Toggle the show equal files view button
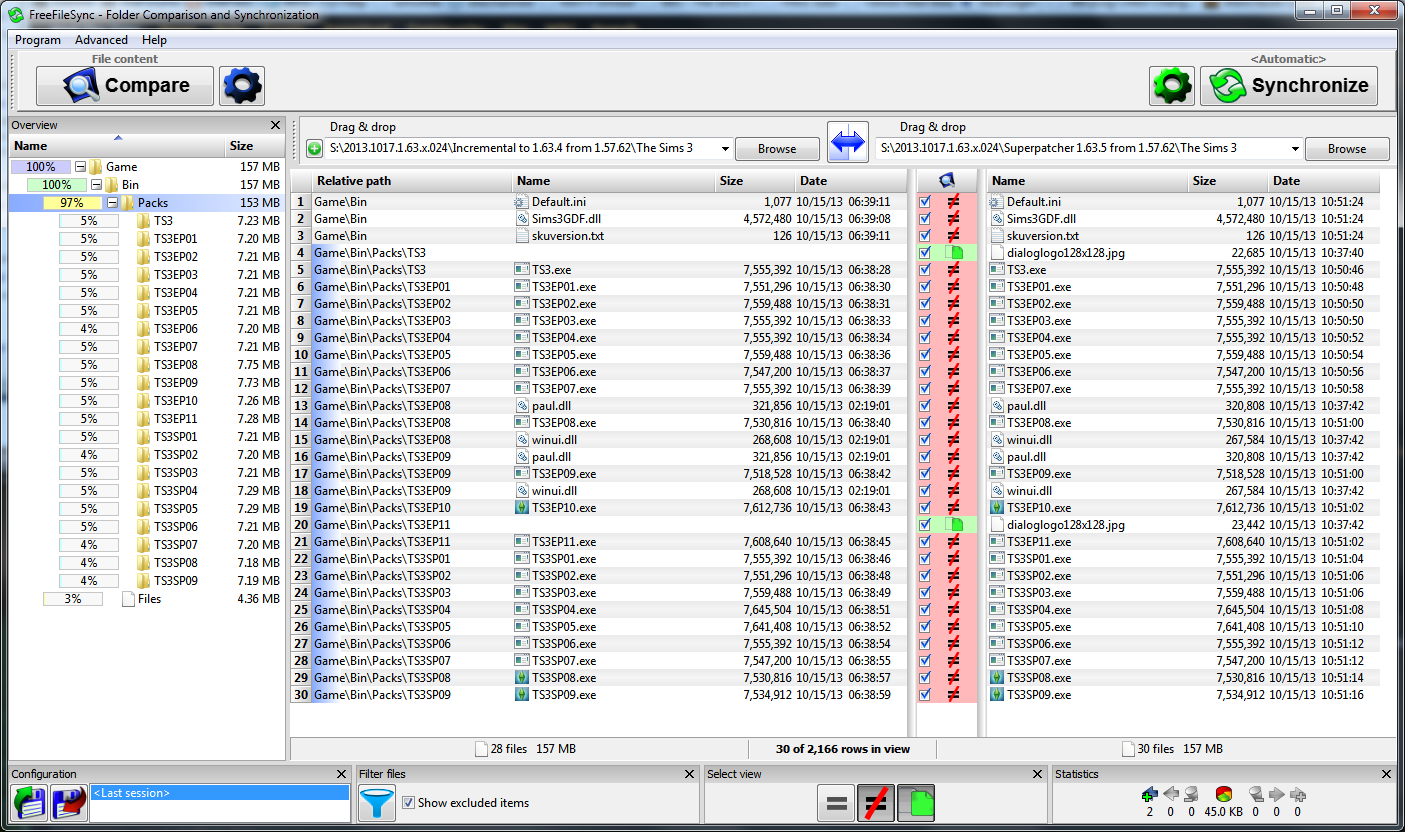 coord(835,803)
